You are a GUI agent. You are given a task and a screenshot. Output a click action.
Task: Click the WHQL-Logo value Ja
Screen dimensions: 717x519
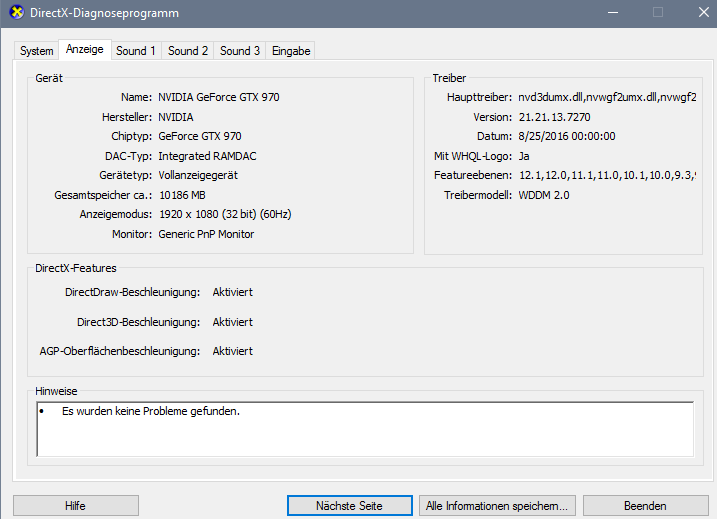tap(524, 156)
